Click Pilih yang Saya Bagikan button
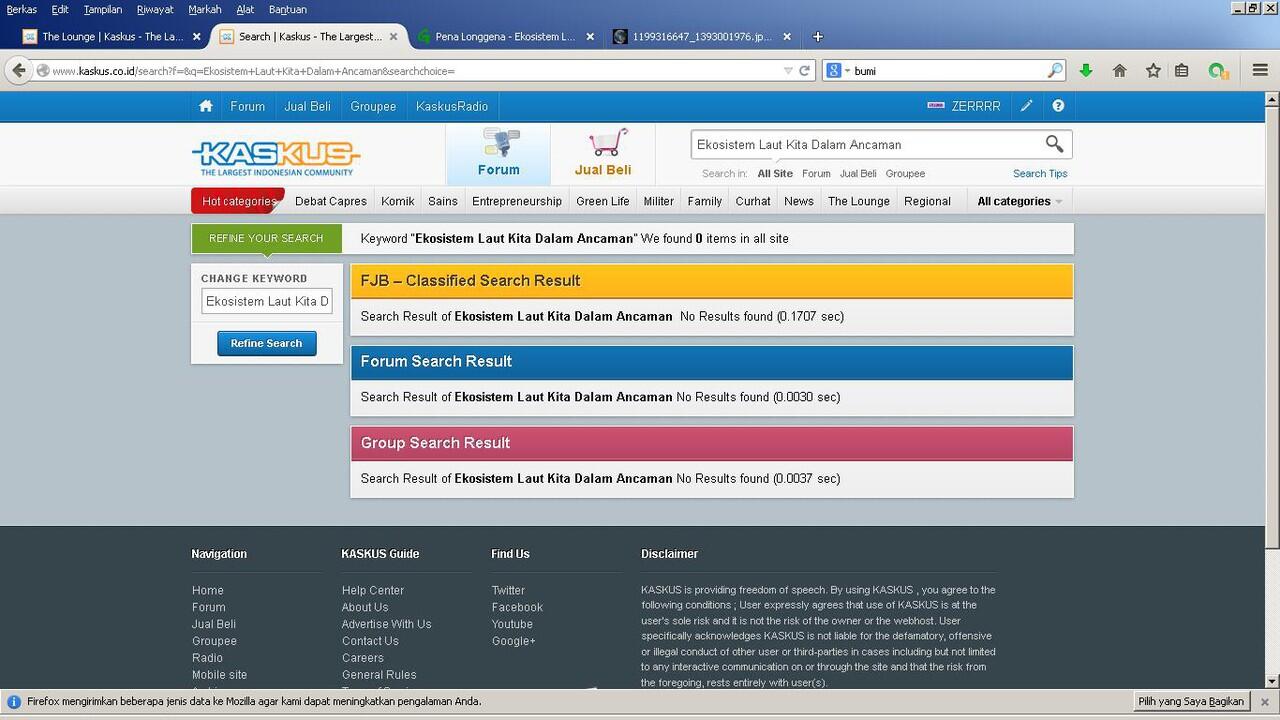Screen dimensions: 1280x720 tap(1191, 702)
